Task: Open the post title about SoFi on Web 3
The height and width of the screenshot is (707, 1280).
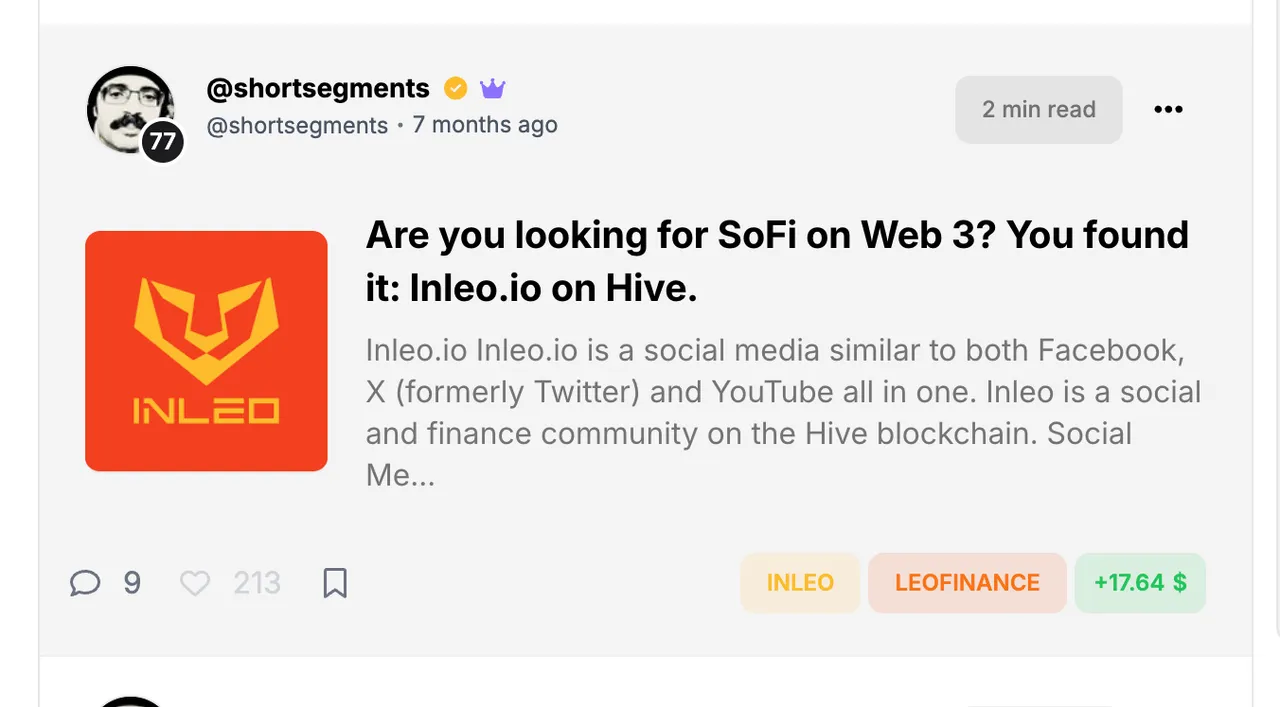Action: click(x=777, y=262)
